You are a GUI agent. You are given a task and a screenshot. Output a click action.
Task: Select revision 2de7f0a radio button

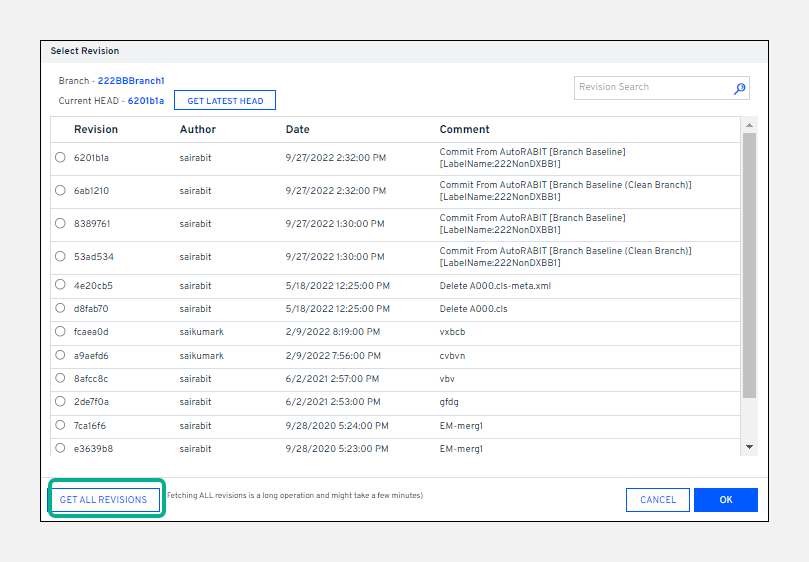(60, 401)
